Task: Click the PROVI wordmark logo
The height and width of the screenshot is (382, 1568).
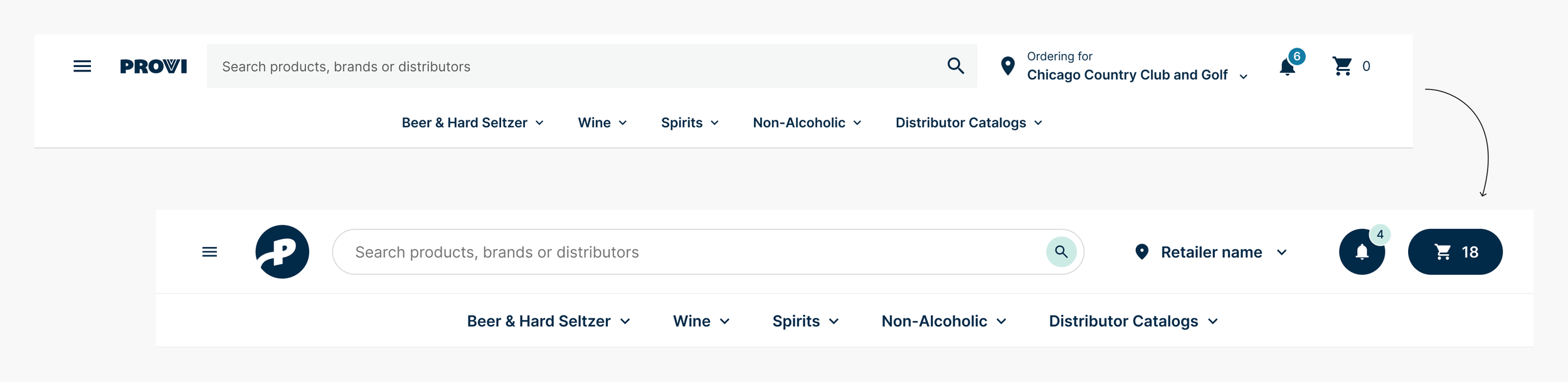Action: point(154,66)
